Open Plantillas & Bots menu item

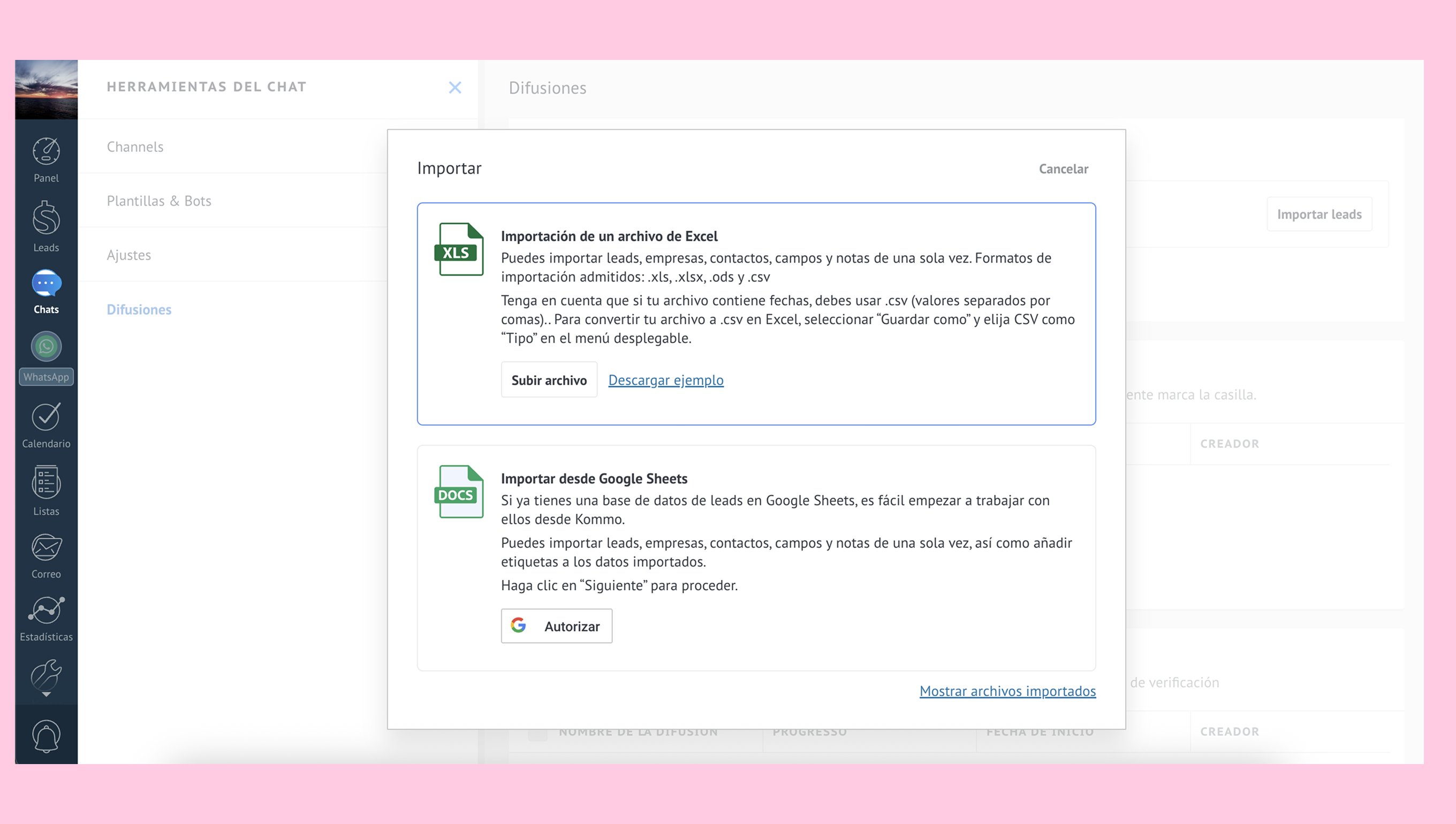[159, 201]
